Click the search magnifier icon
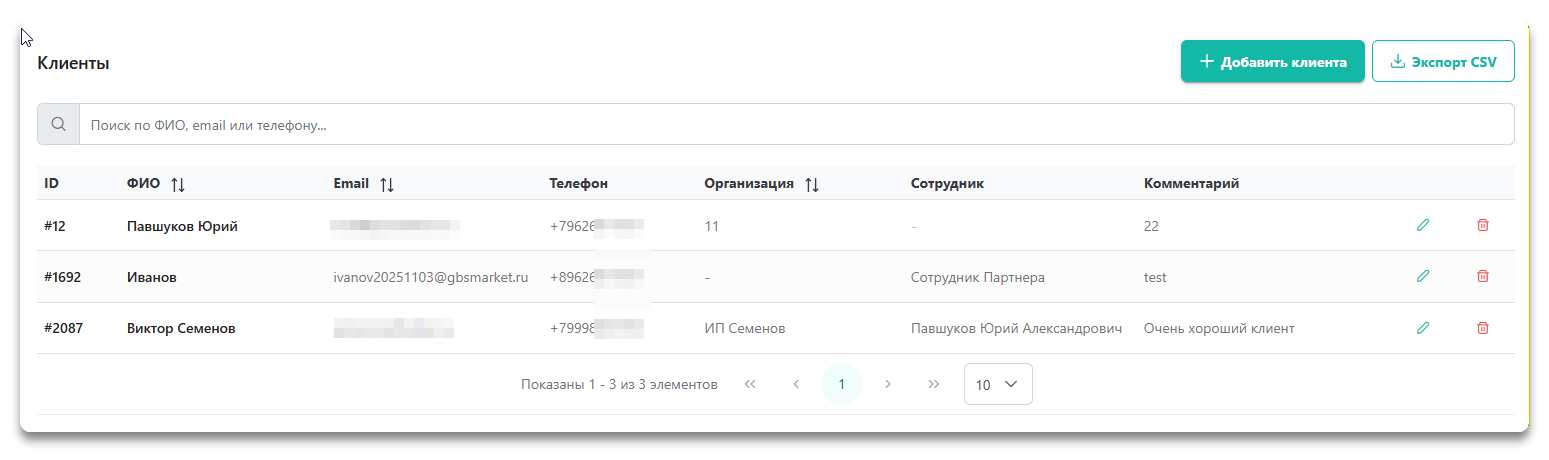The width and height of the screenshot is (1549, 460). pos(58,125)
